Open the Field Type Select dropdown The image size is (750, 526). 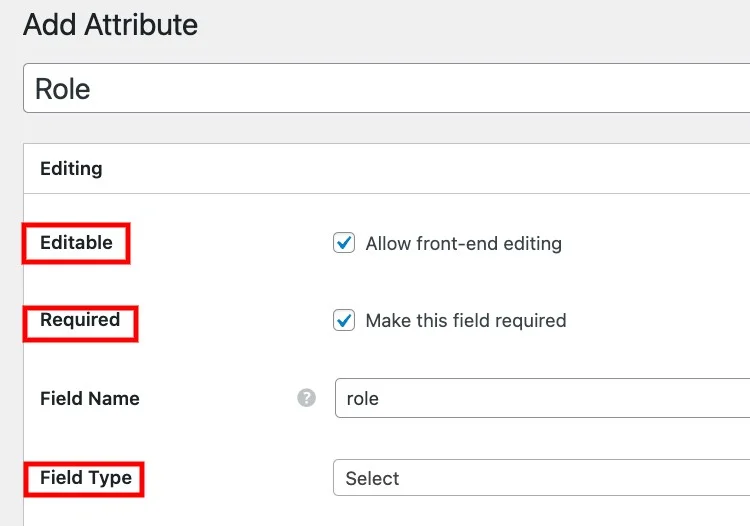coord(541,478)
